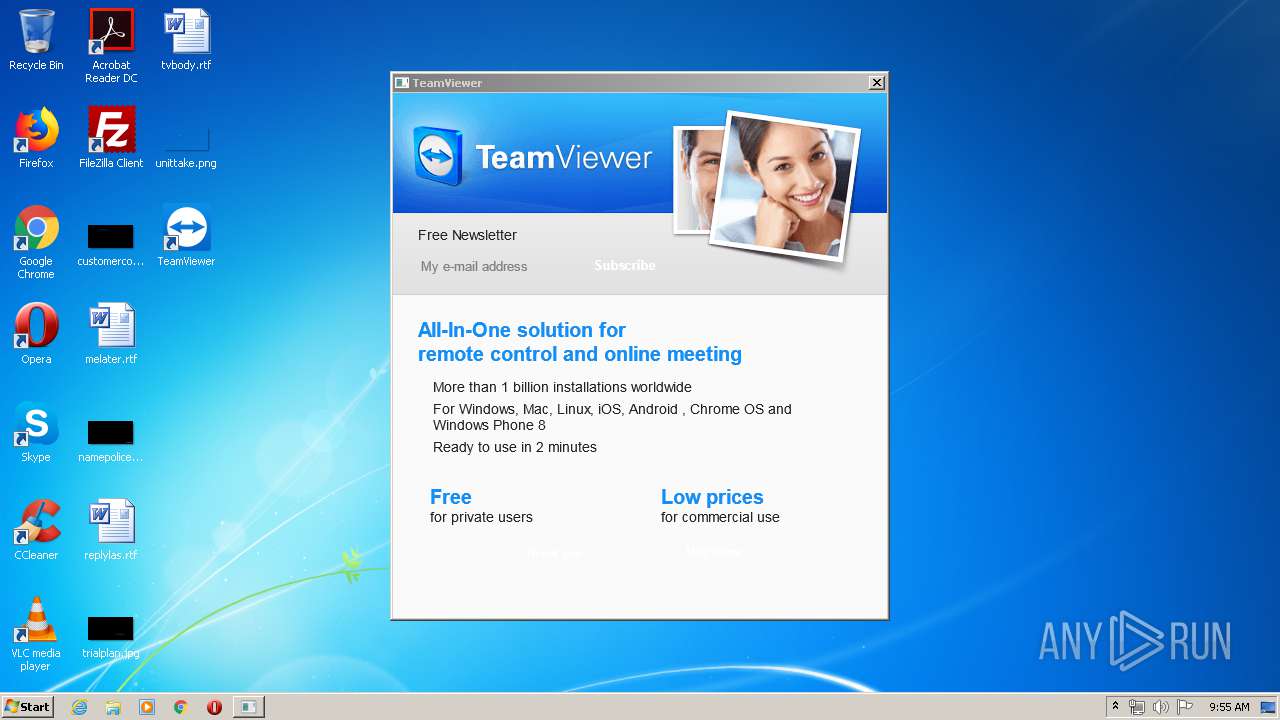
Task: Open Internet Explorer in the taskbar
Action: pos(80,707)
